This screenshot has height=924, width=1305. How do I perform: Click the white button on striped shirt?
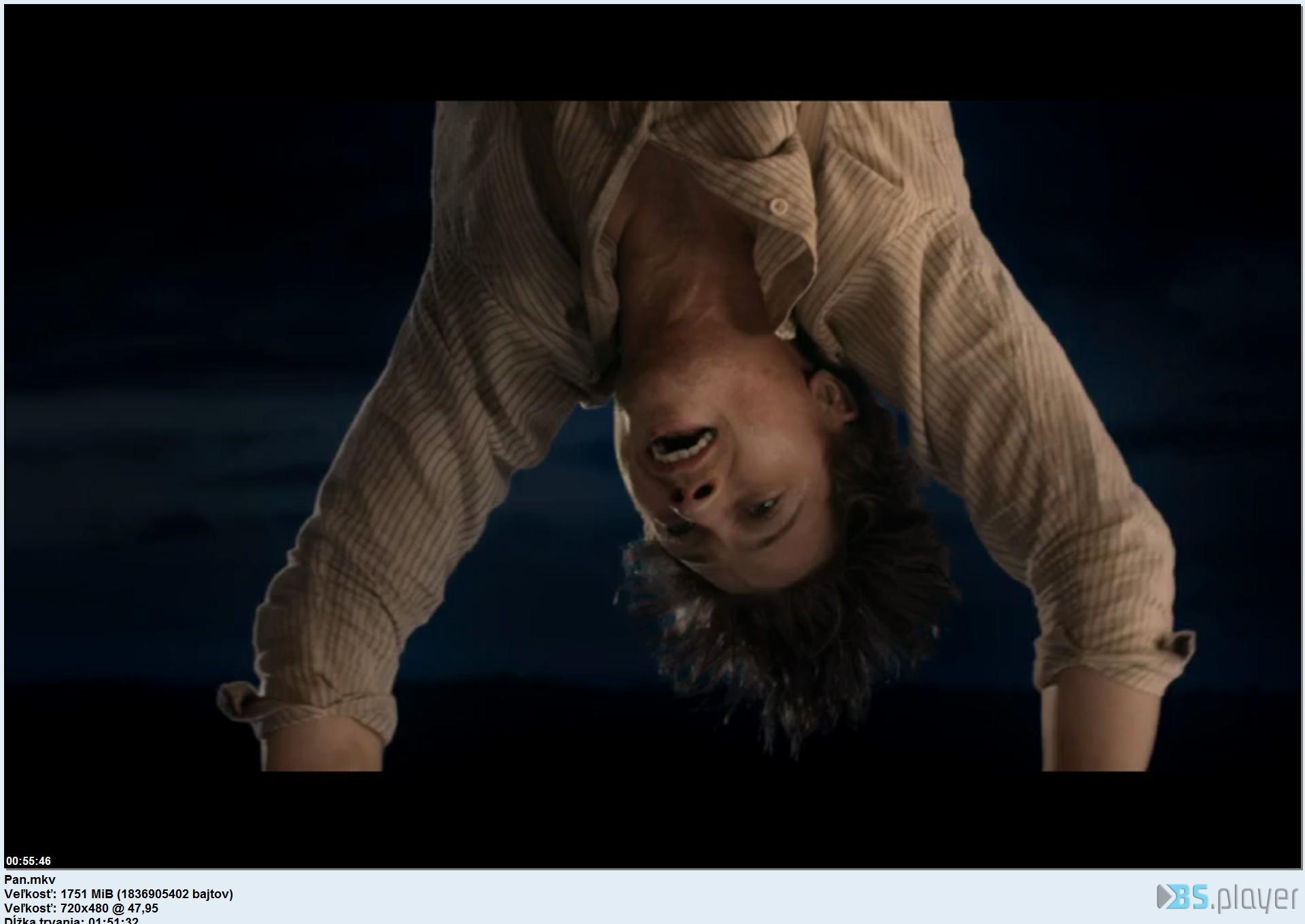tap(779, 205)
